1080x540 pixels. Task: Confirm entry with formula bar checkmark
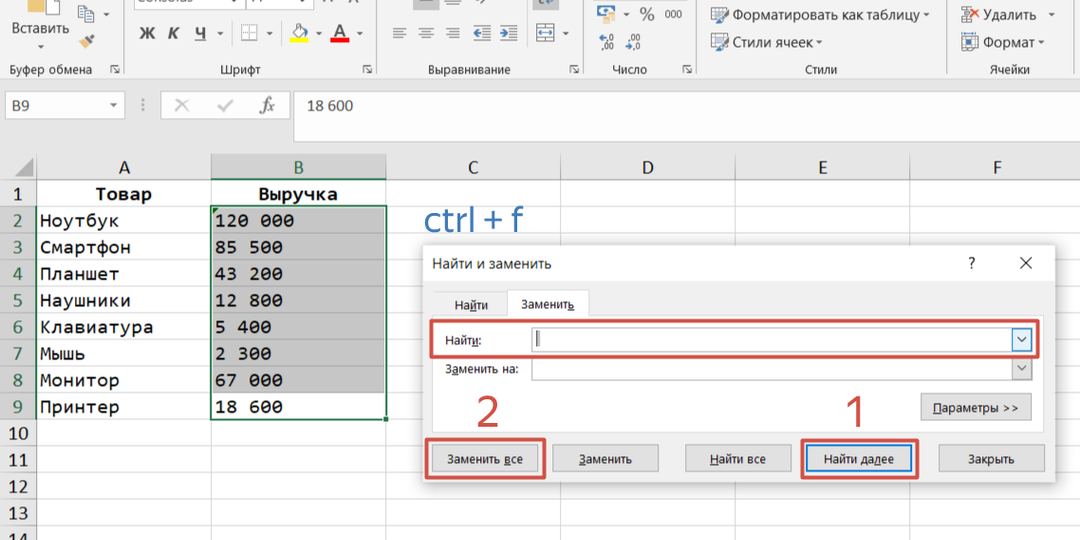(x=225, y=105)
